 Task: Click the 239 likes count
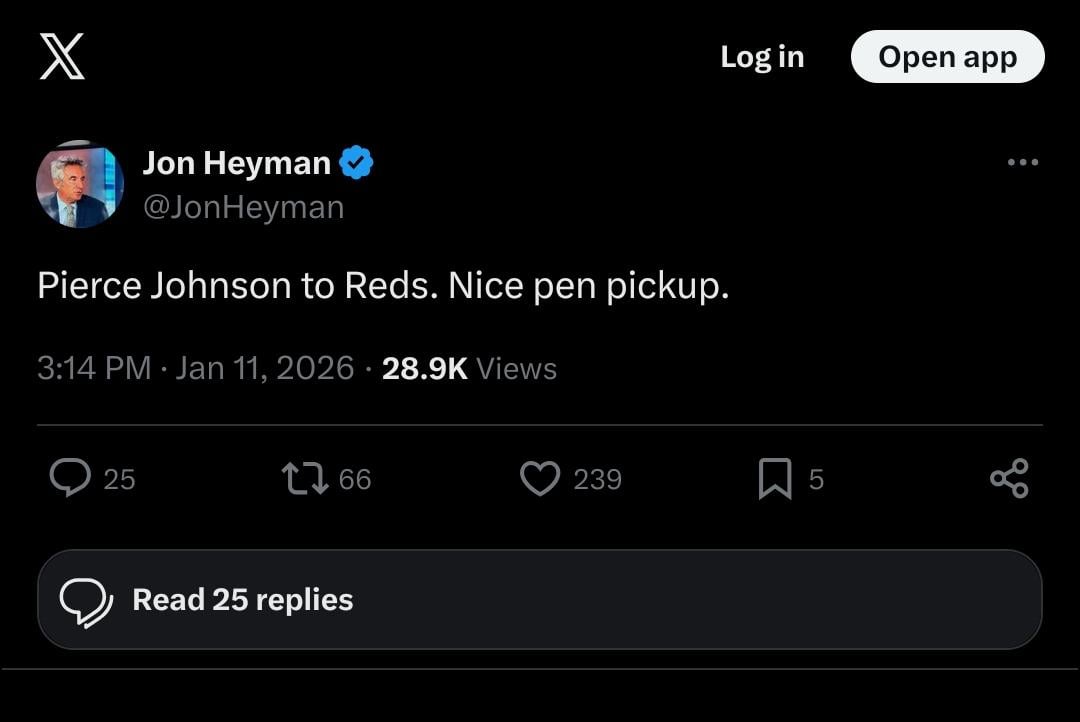(598, 479)
